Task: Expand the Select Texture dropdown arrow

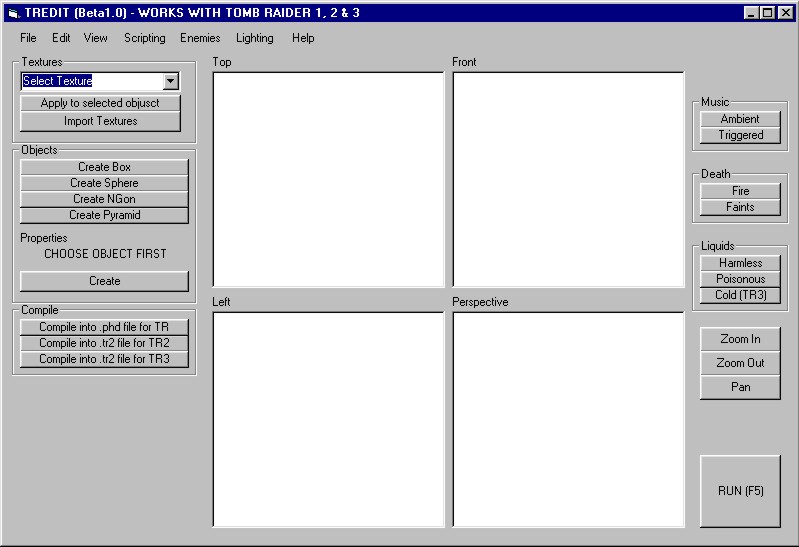Action: coord(171,81)
